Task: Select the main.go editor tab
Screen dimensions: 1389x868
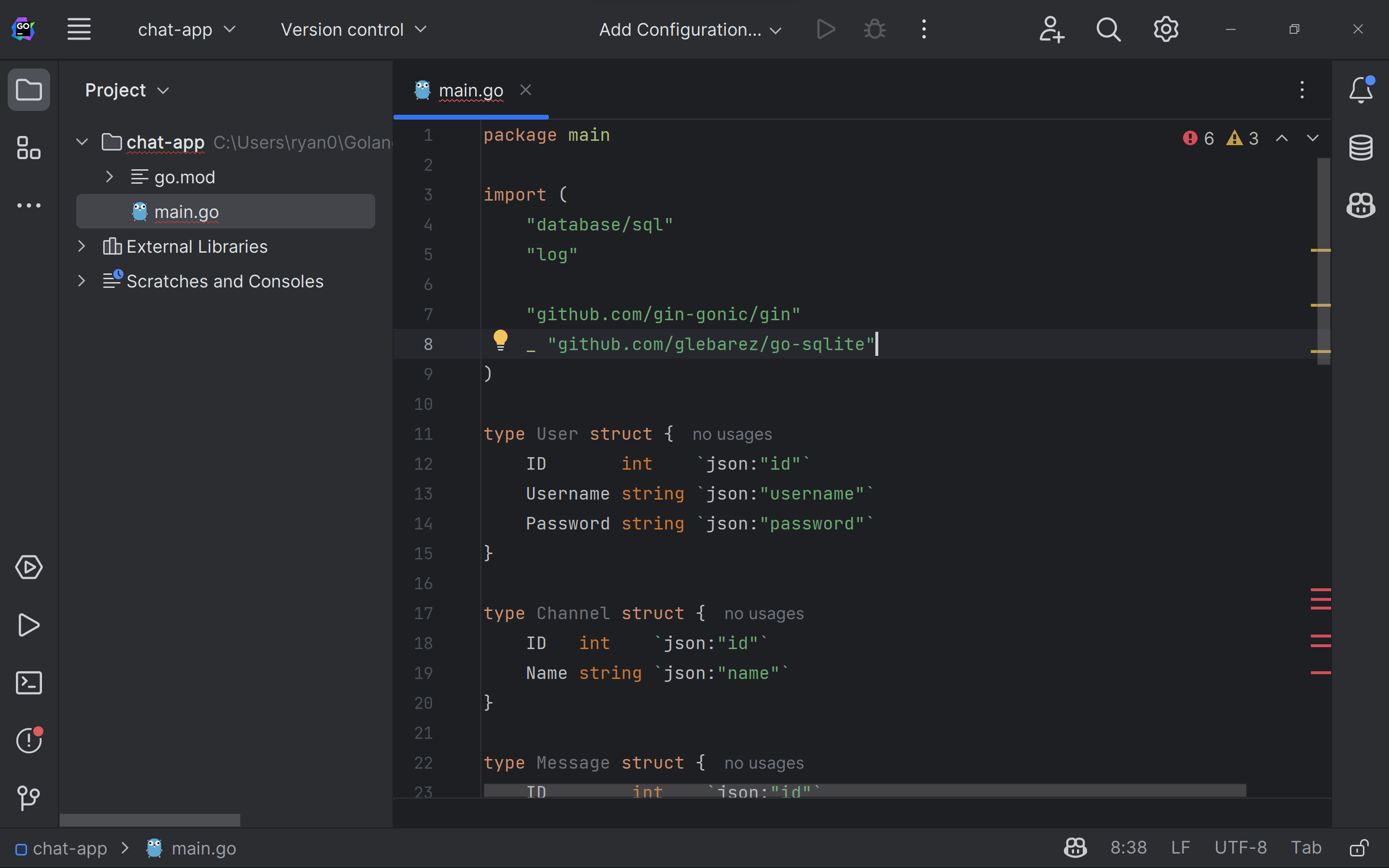Action: pos(470,90)
